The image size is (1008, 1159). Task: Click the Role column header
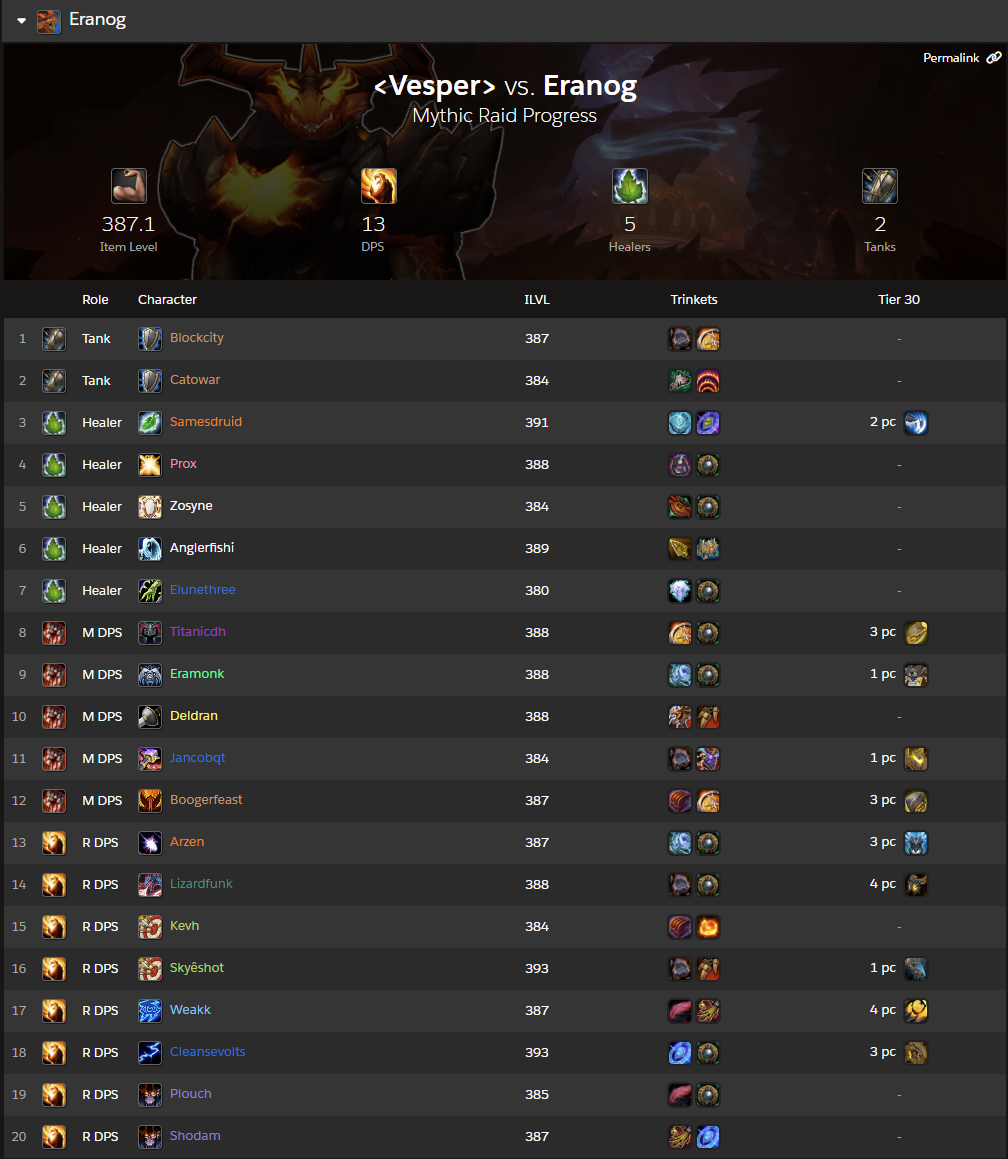click(95, 299)
